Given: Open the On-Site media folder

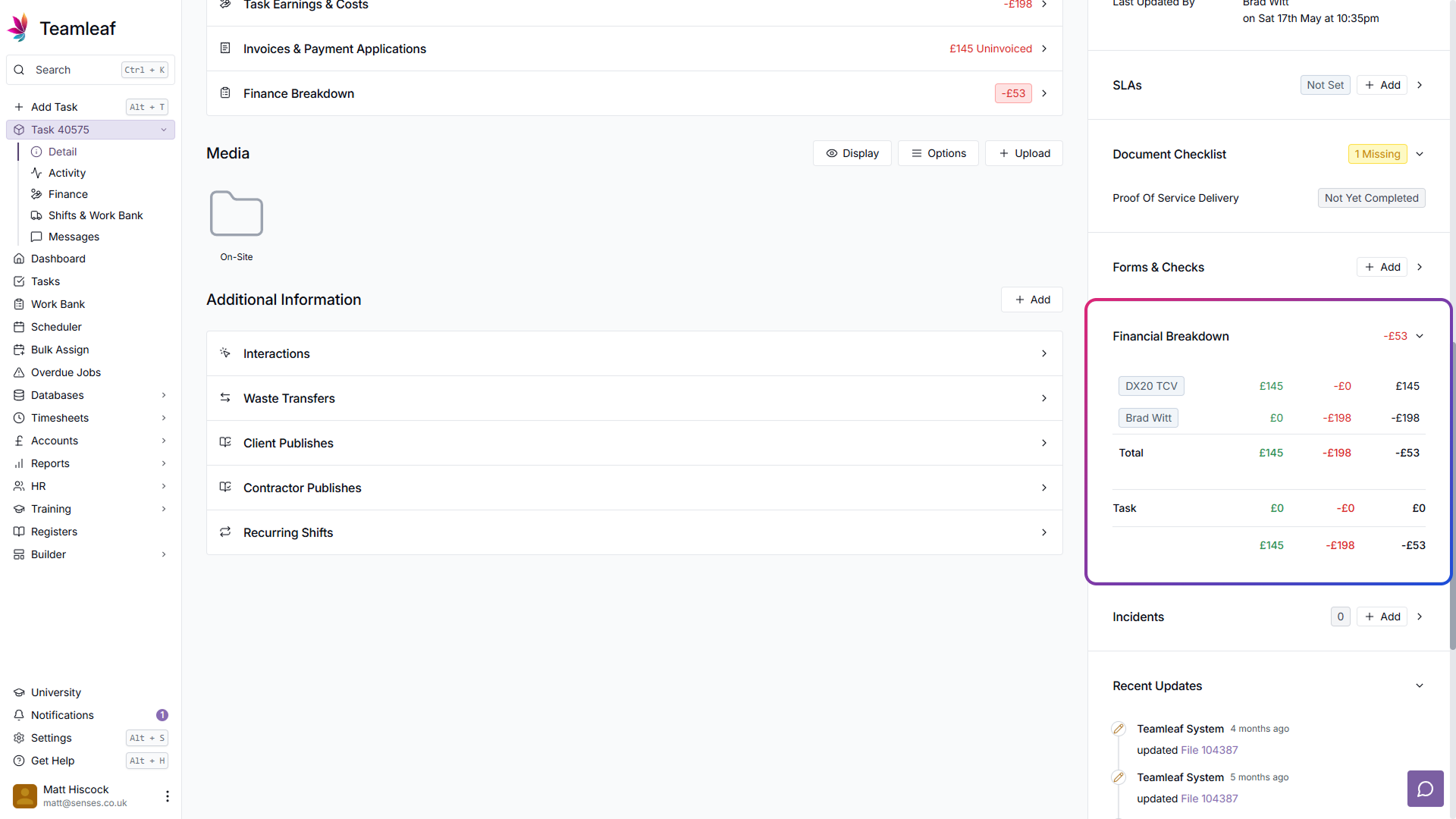Looking at the screenshot, I should pyautogui.click(x=236, y=215).
